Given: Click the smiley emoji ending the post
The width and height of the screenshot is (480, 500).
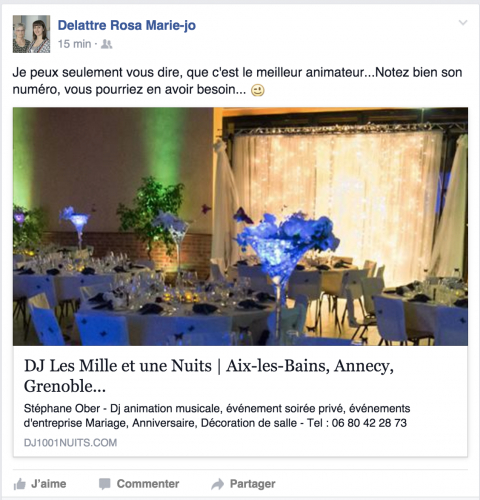Looking at the screenshot, I should 258,90.
